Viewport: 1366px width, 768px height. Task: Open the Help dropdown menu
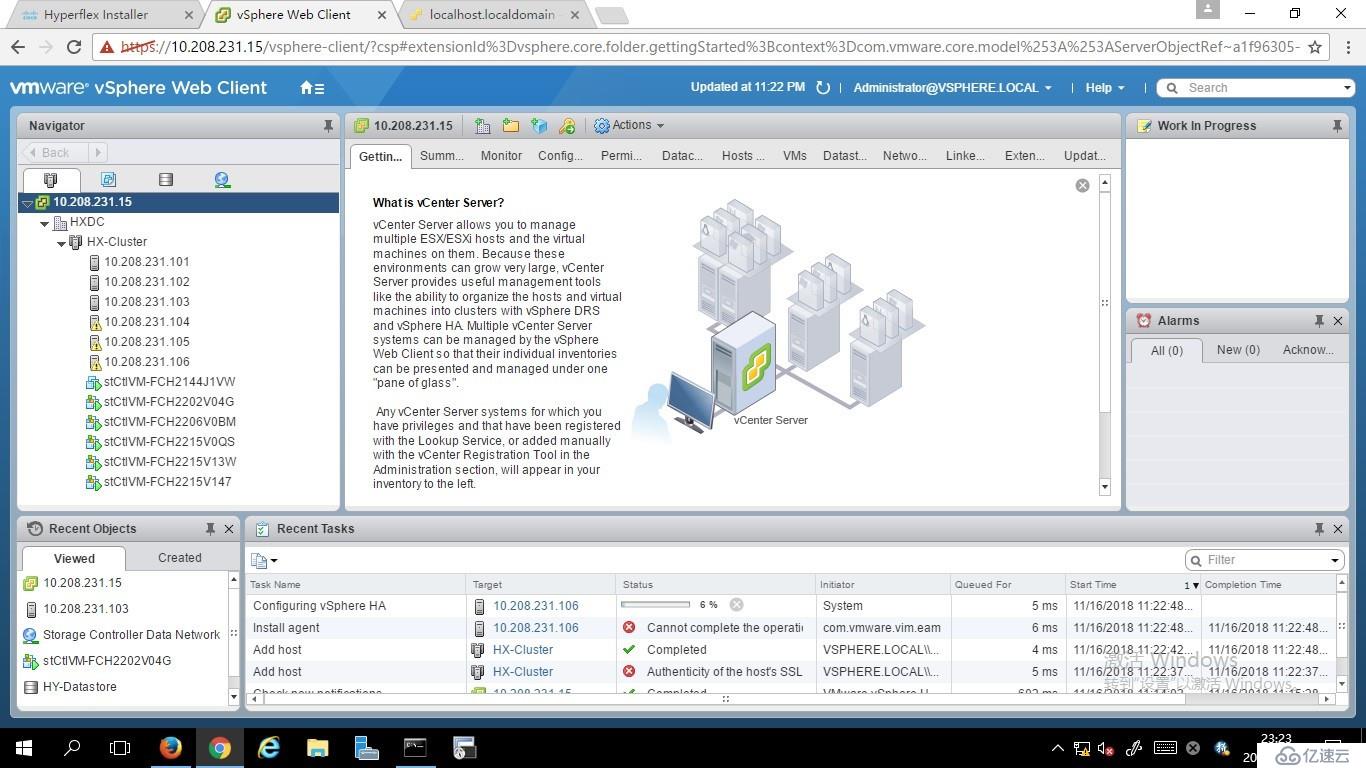[1105, 88]
